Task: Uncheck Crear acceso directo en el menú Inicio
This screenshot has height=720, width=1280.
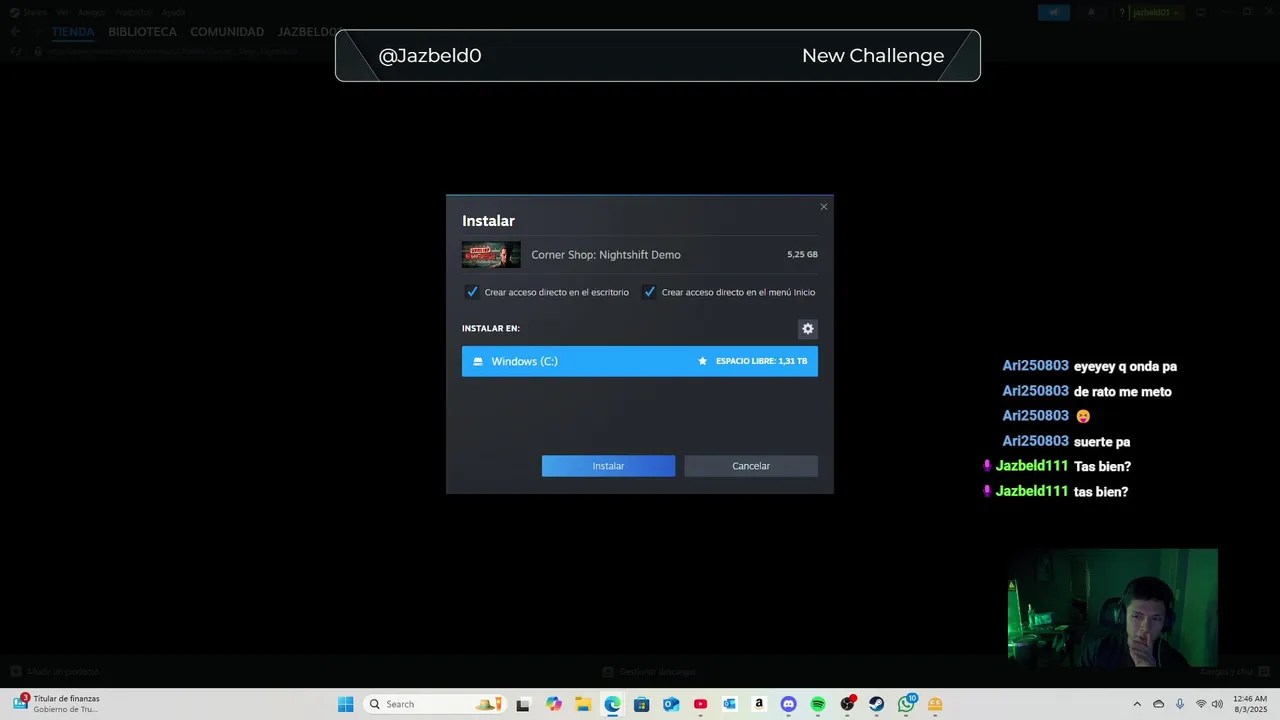Action: point(649,292)
